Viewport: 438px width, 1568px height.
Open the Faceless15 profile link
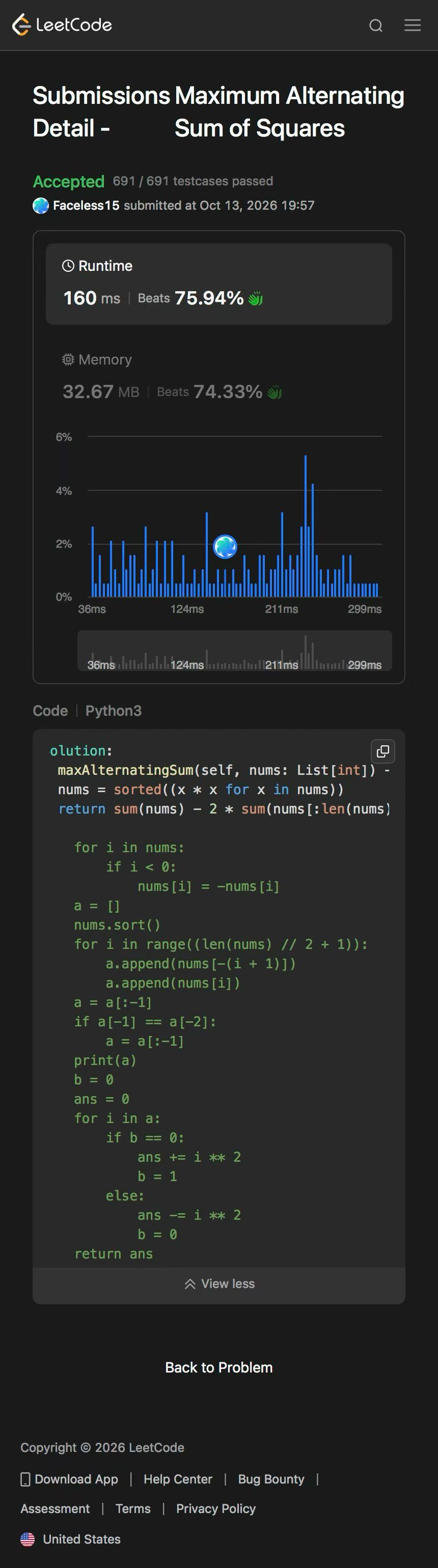[x=86, y=206]
